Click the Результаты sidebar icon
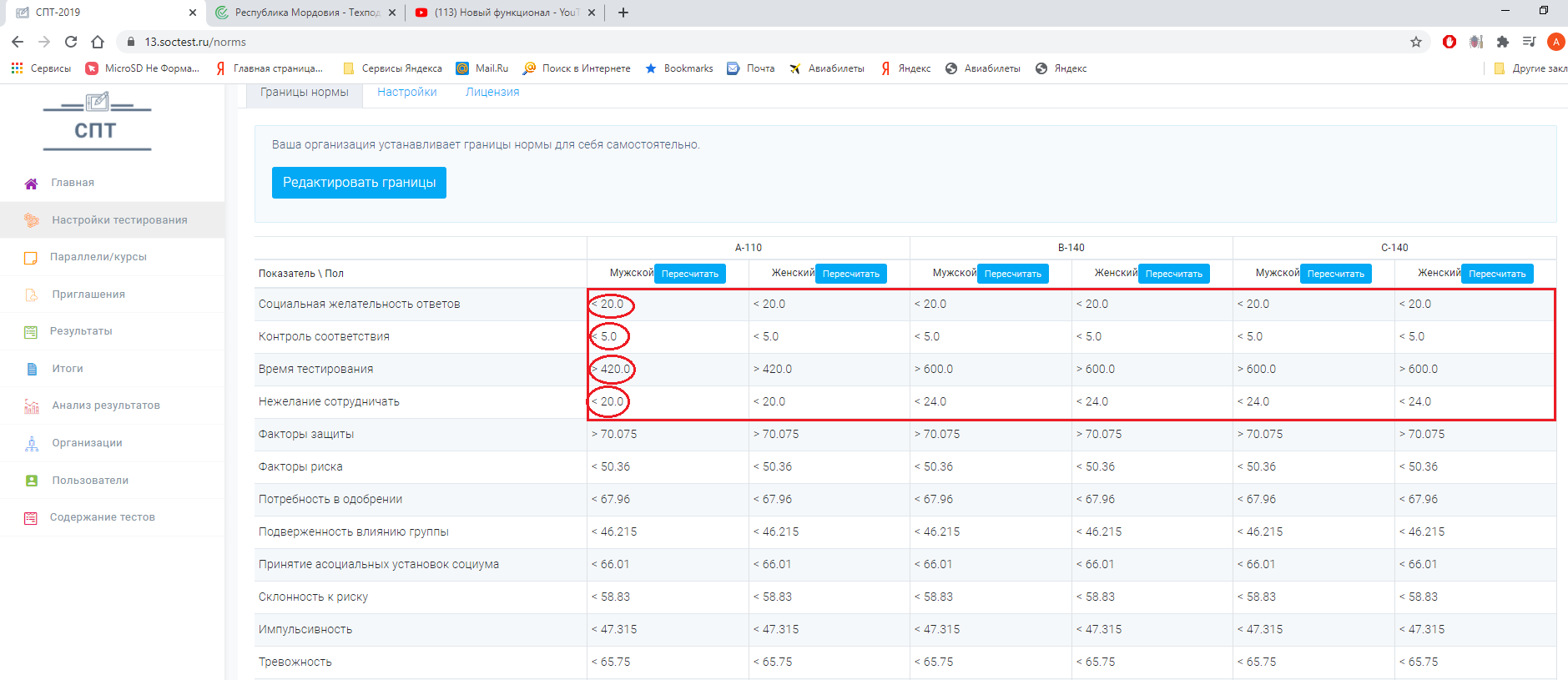This screenshot has height=680, width=1568. click(x=31, y=332)
